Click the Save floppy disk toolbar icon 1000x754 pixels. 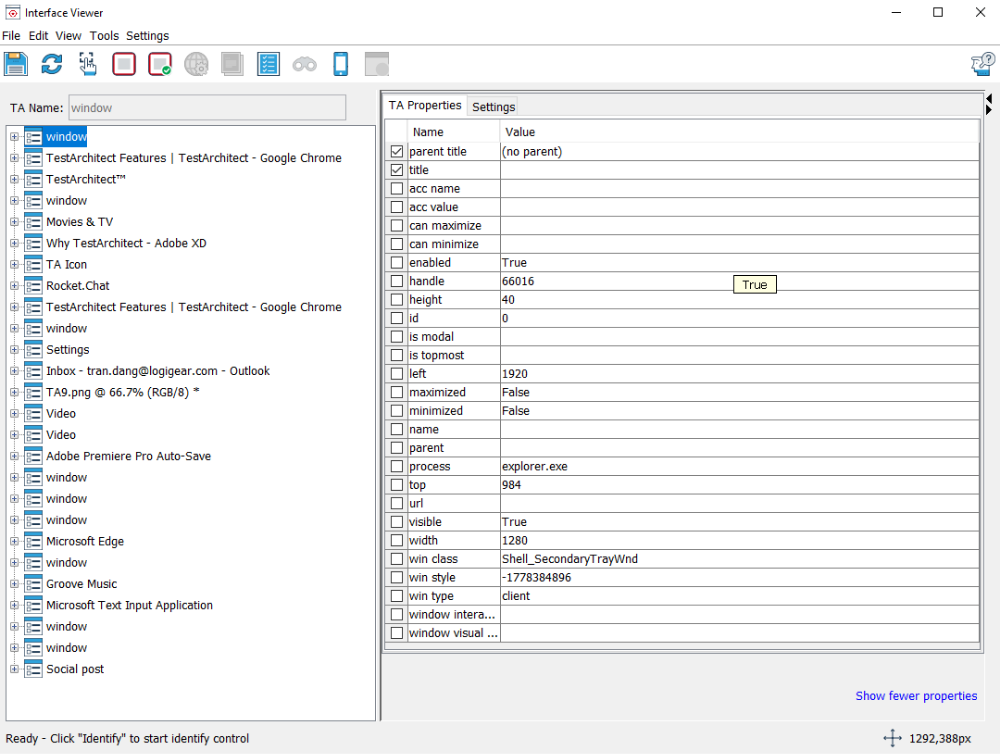(x=15, y=64)
